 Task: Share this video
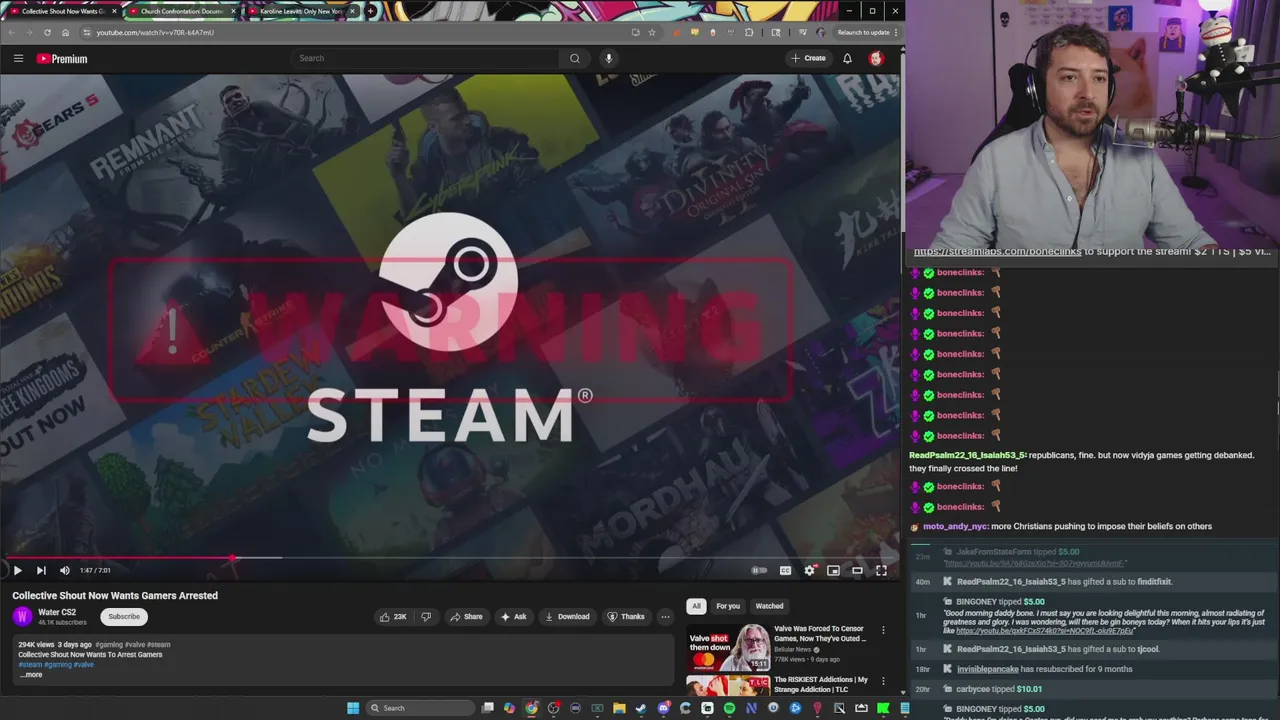(466, 616)
